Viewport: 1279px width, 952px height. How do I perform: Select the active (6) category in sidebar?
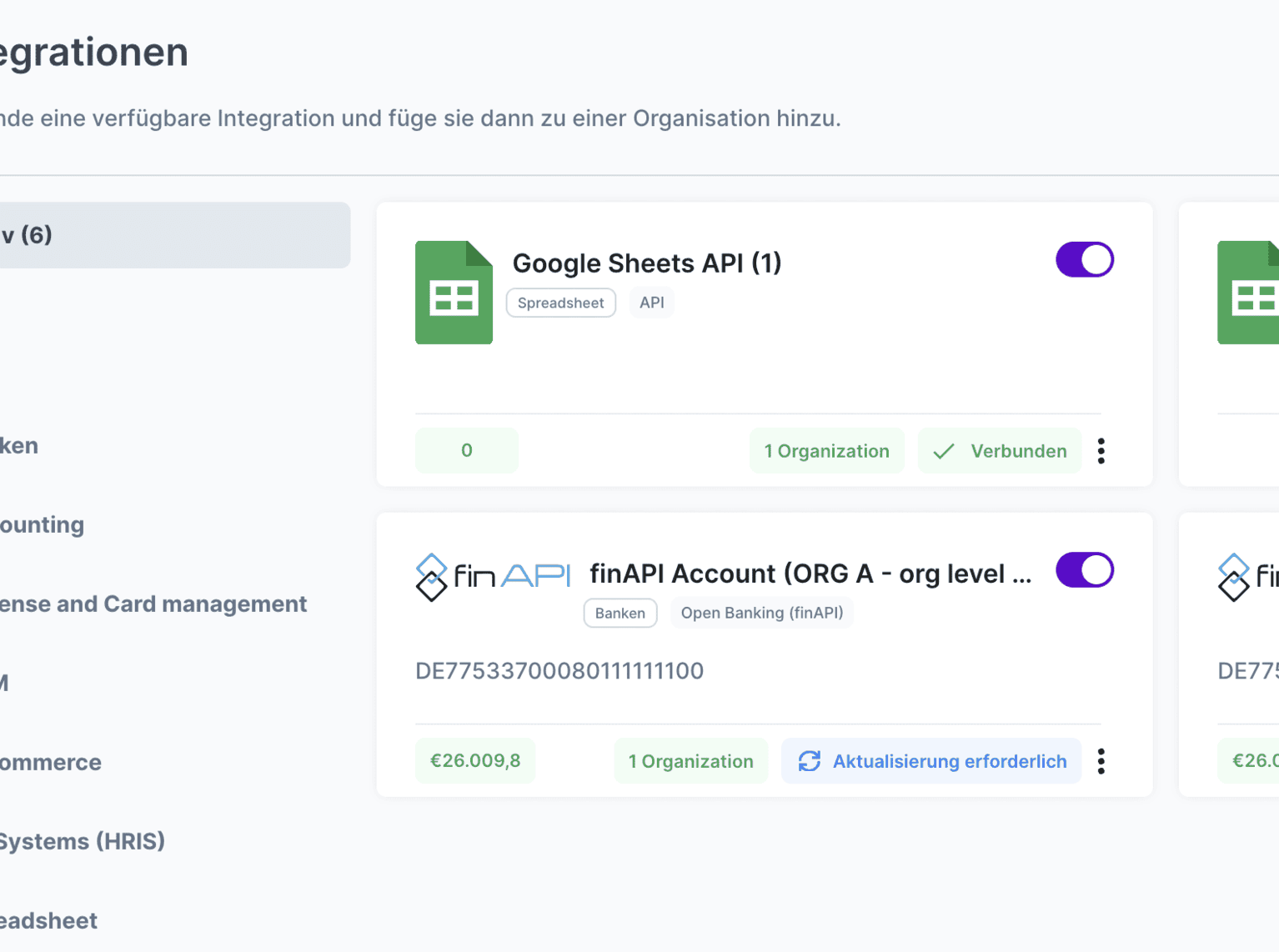(x=167, y=235)
